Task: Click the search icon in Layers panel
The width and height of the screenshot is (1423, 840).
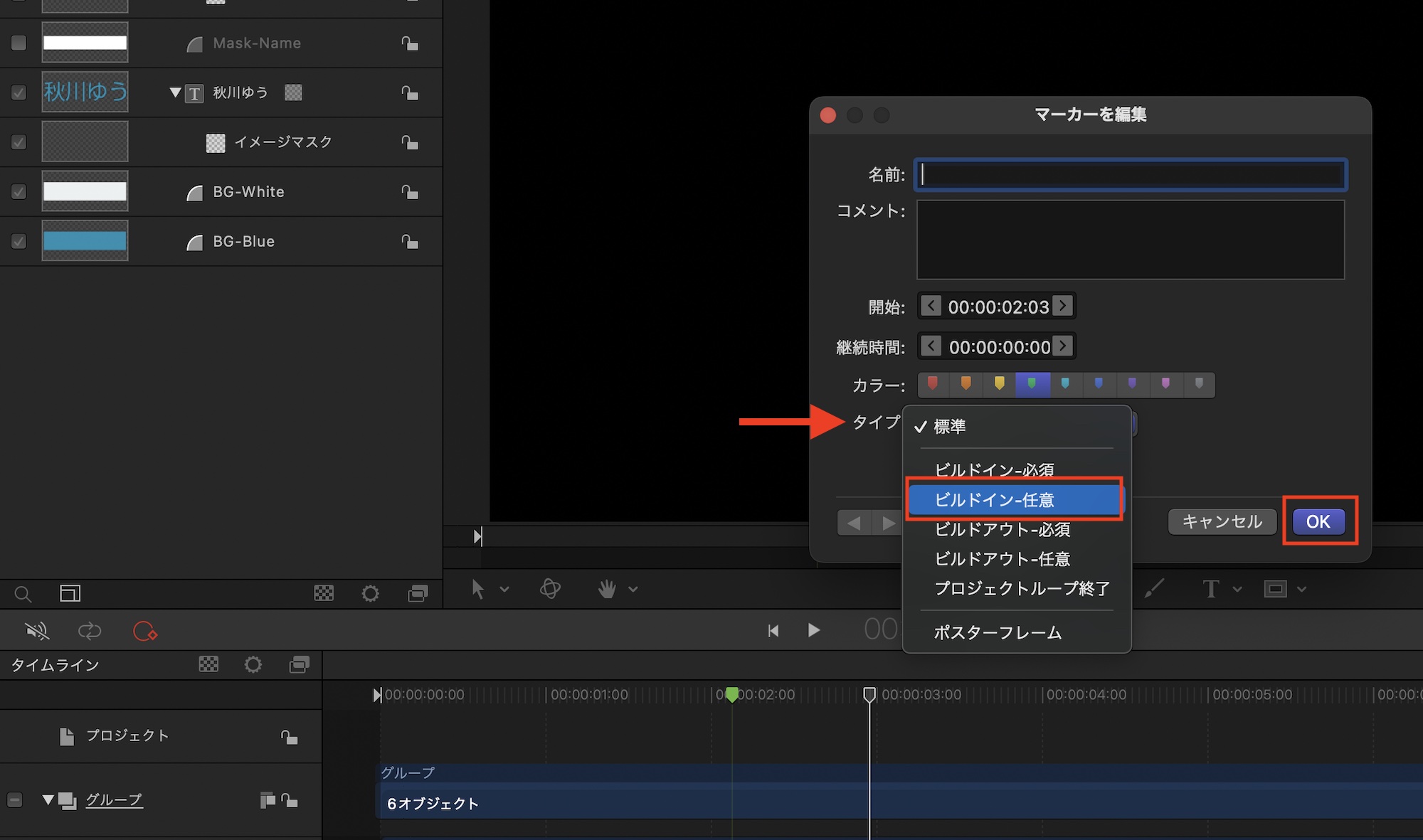Action: 23,594
